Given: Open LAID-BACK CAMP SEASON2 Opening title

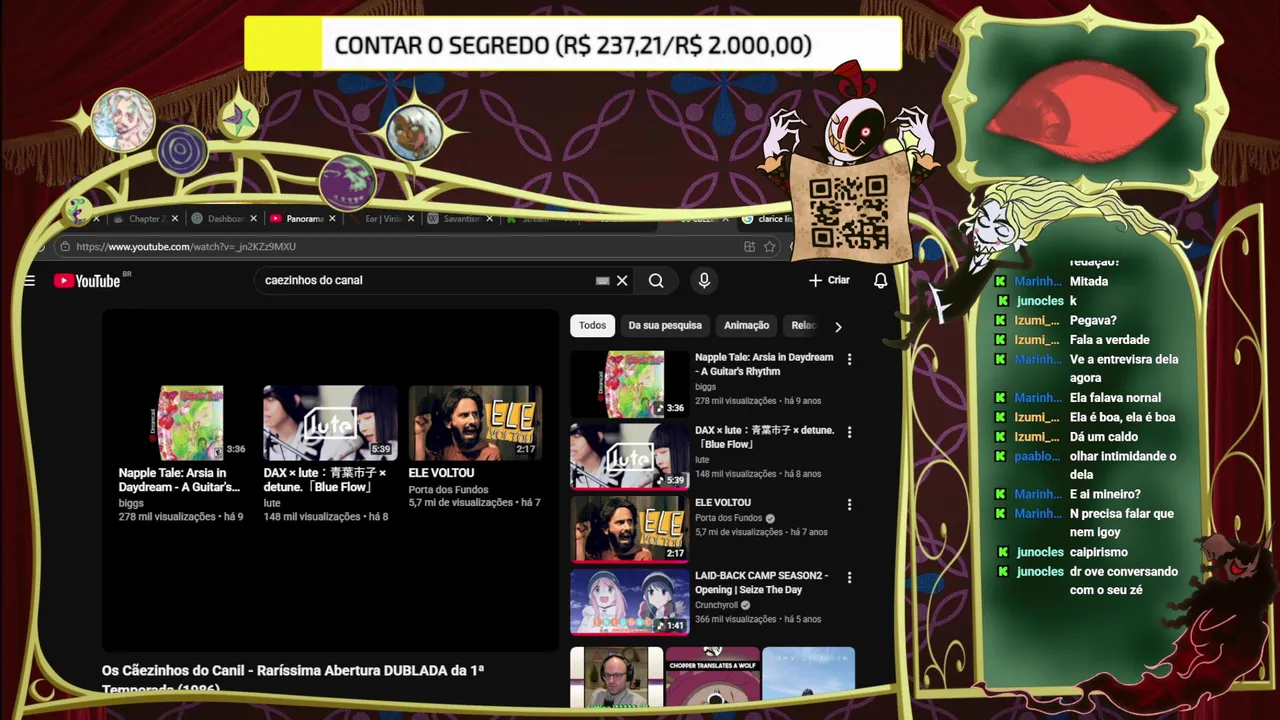Looking at the screenshot, I should tap(761, 583).
